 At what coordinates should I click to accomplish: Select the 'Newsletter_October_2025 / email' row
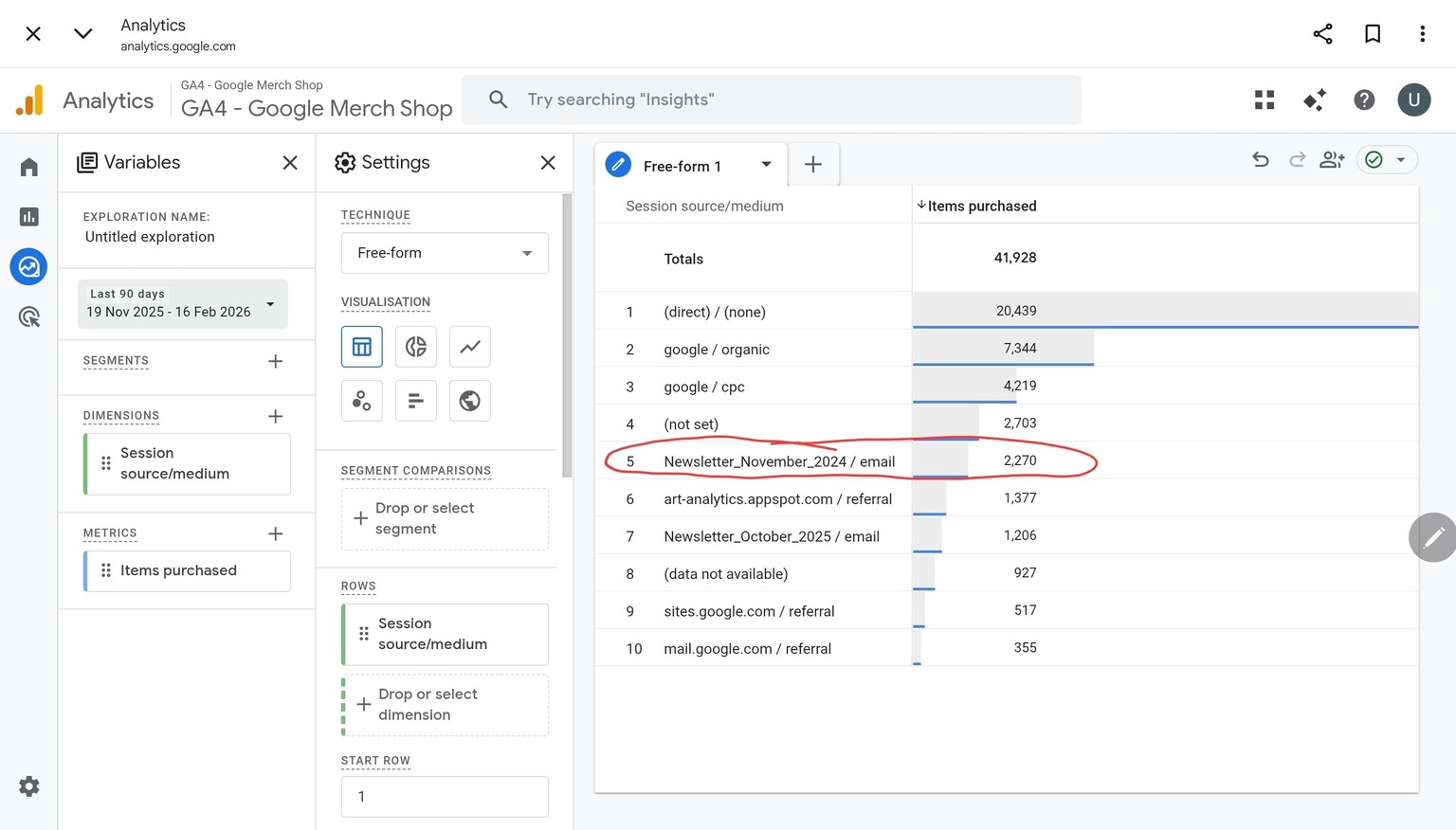(1007, 535)
